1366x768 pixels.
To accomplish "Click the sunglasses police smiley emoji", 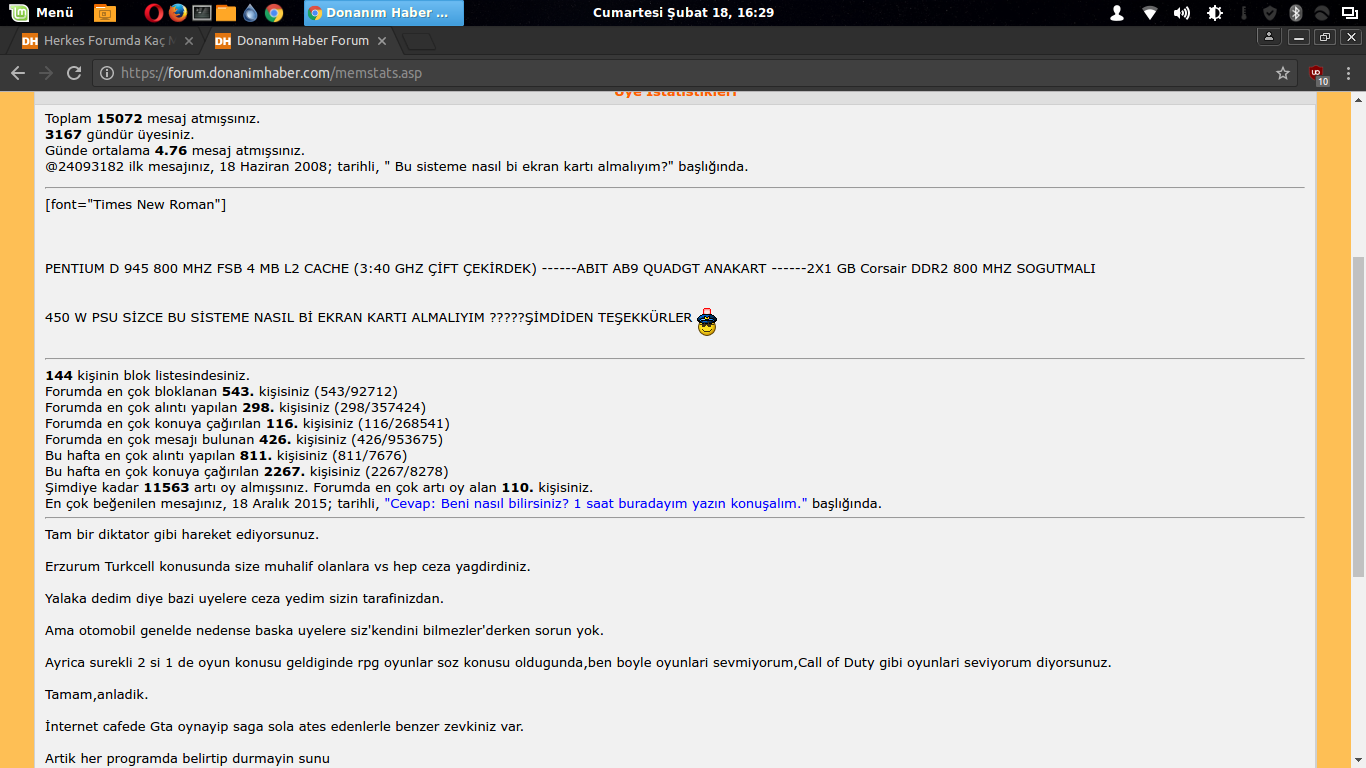I will pyautogui.click(x=707, y=321).
